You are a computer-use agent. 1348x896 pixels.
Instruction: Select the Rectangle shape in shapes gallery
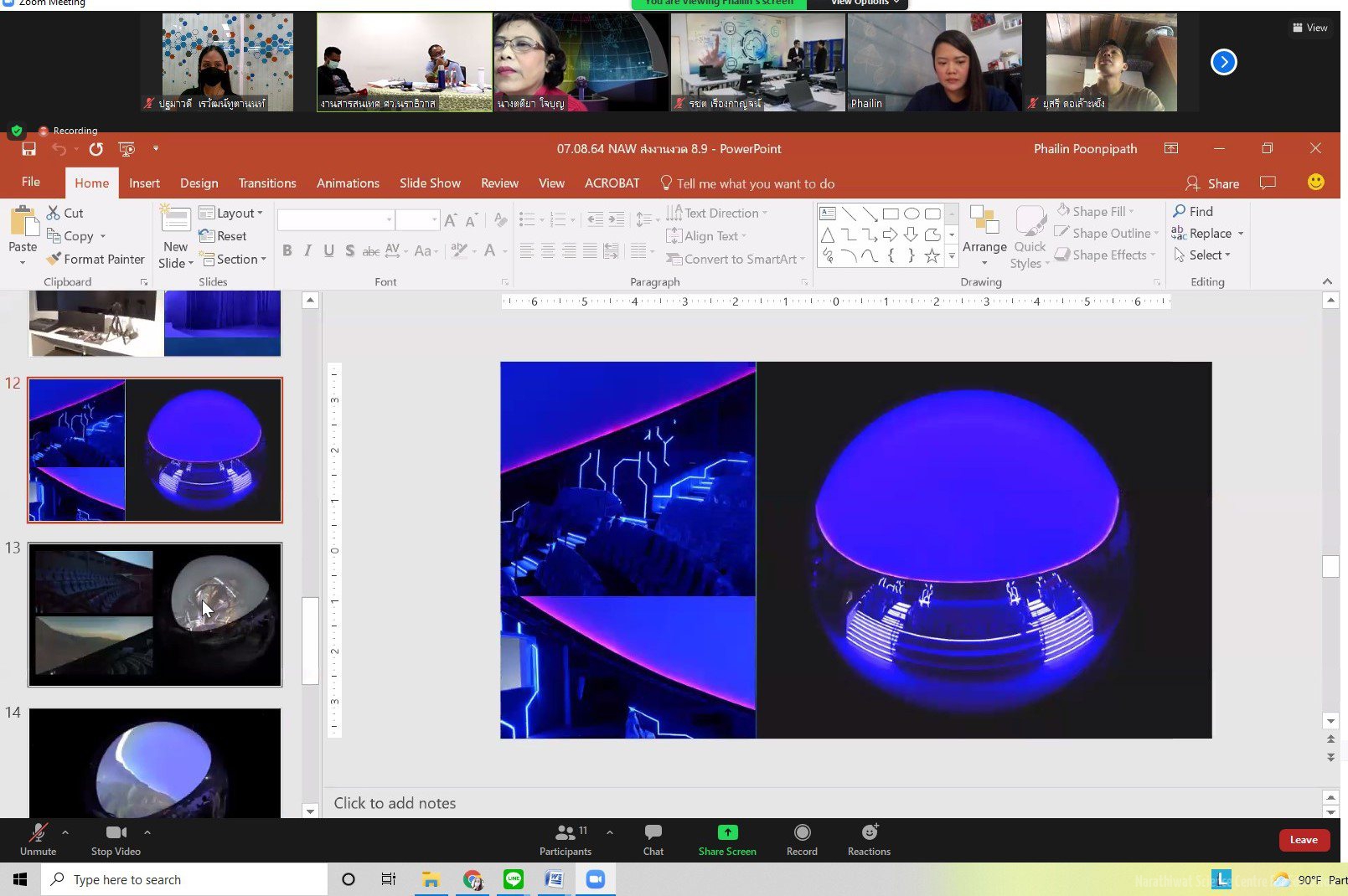tap(891, 214)
